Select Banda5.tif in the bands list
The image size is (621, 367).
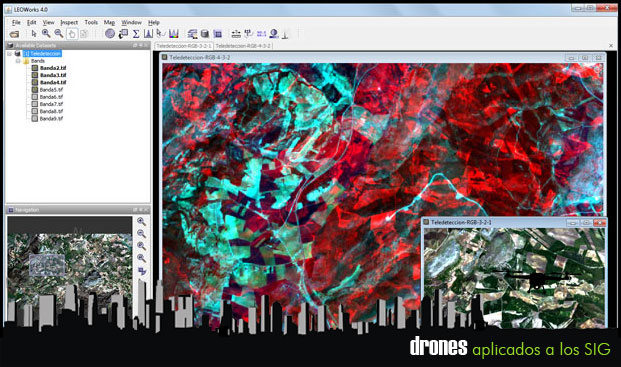(x=51, y=90)
